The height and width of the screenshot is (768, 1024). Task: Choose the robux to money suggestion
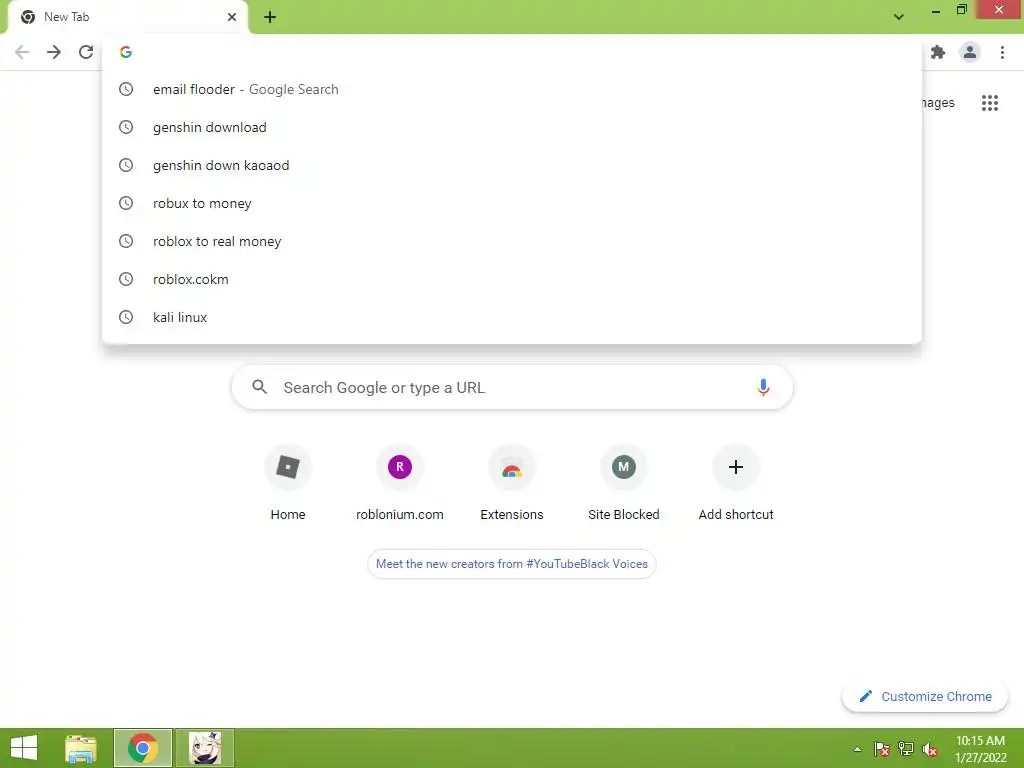(x=512, y=203)
